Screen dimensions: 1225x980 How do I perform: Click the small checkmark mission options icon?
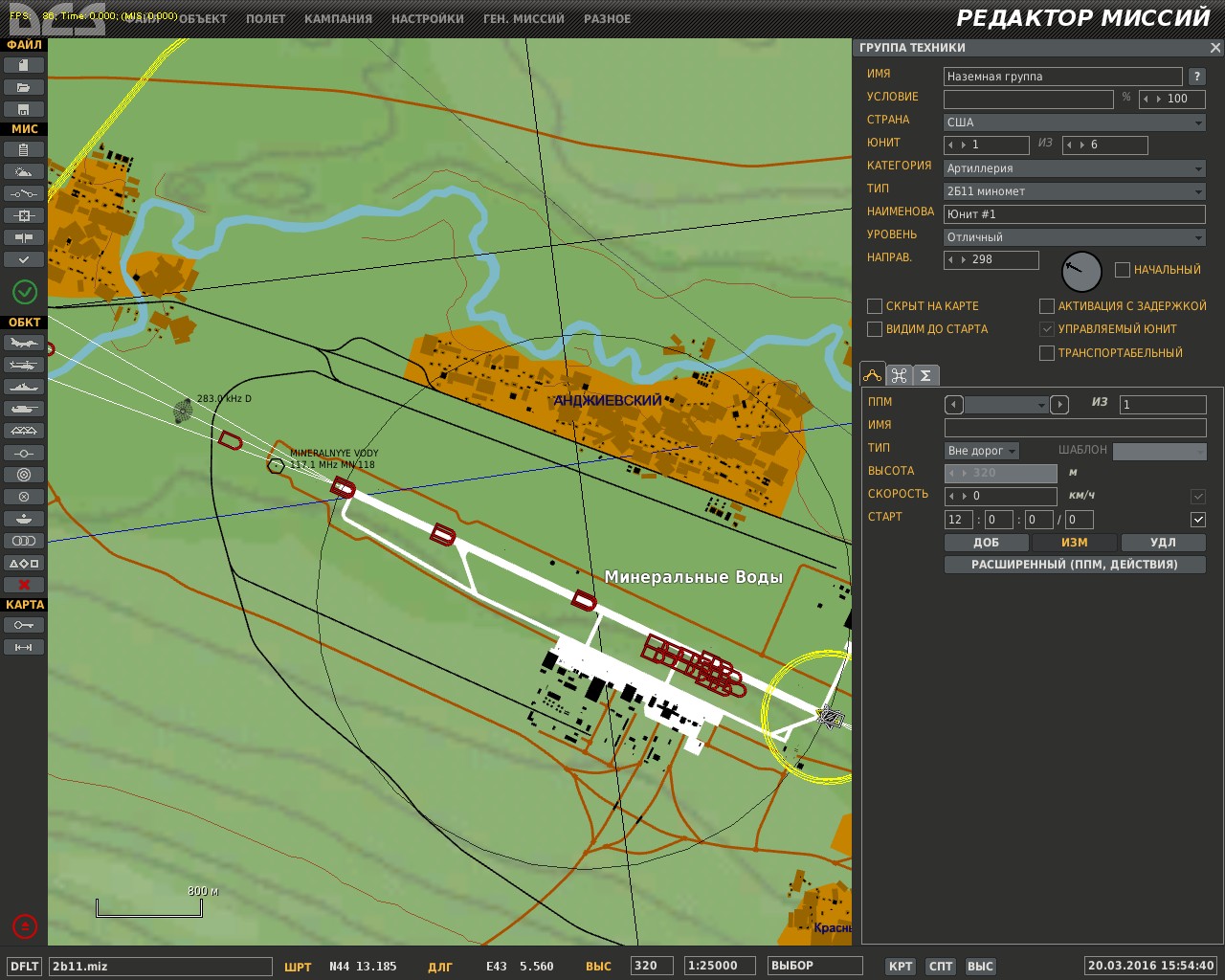24,259
